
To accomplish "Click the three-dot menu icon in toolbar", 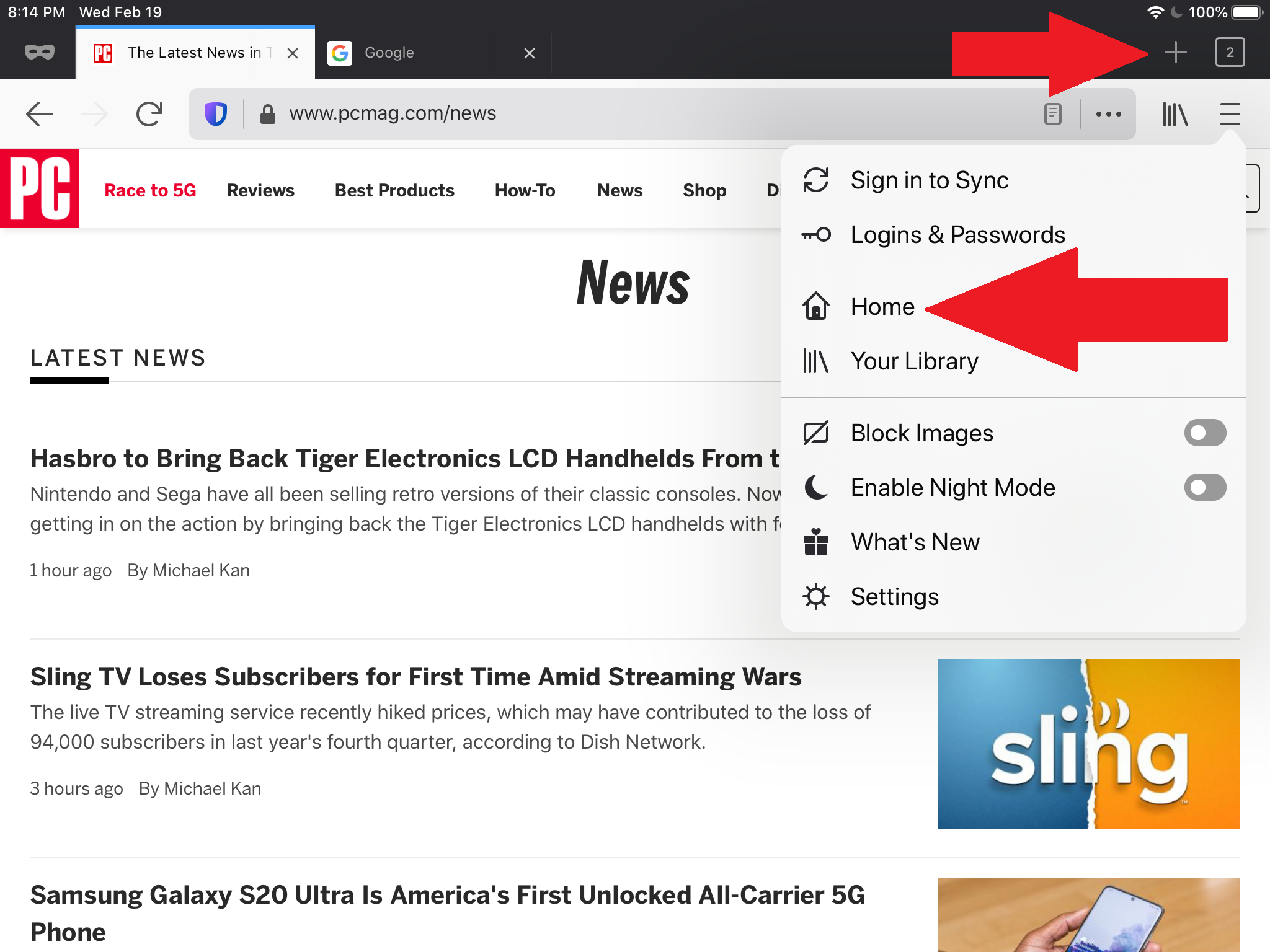I will coord(1108,113).
